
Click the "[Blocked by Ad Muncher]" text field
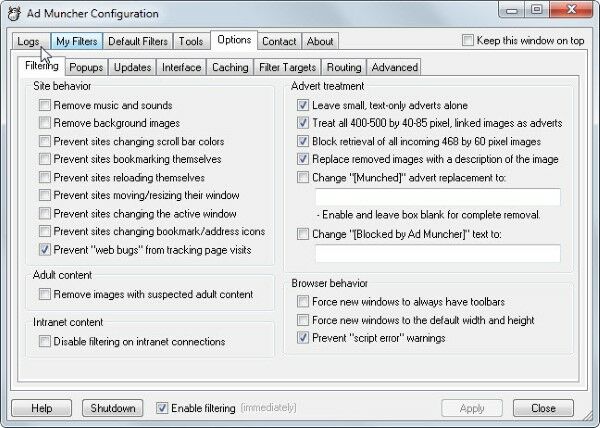coord(438,253)
